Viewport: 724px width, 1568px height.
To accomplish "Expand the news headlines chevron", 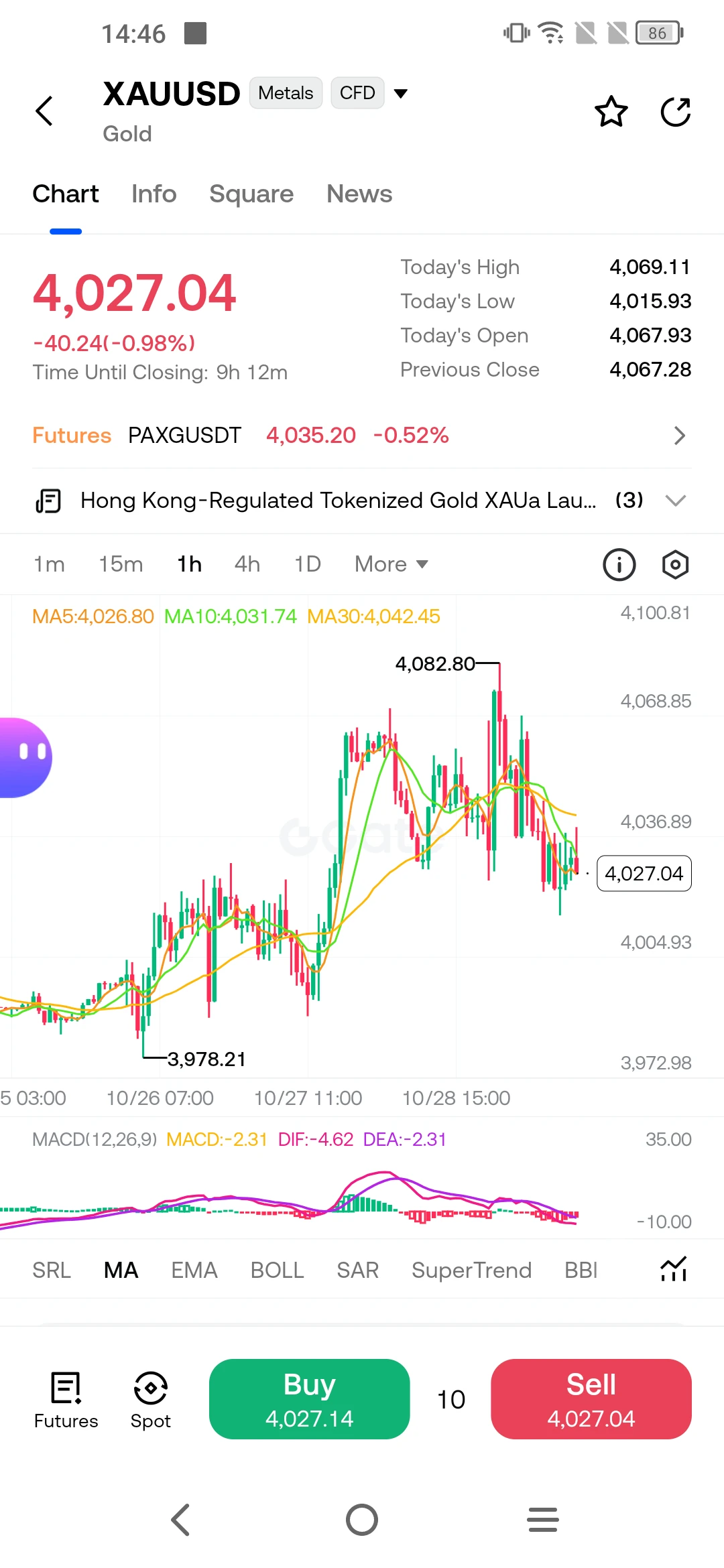I will (x=676, y=501).
